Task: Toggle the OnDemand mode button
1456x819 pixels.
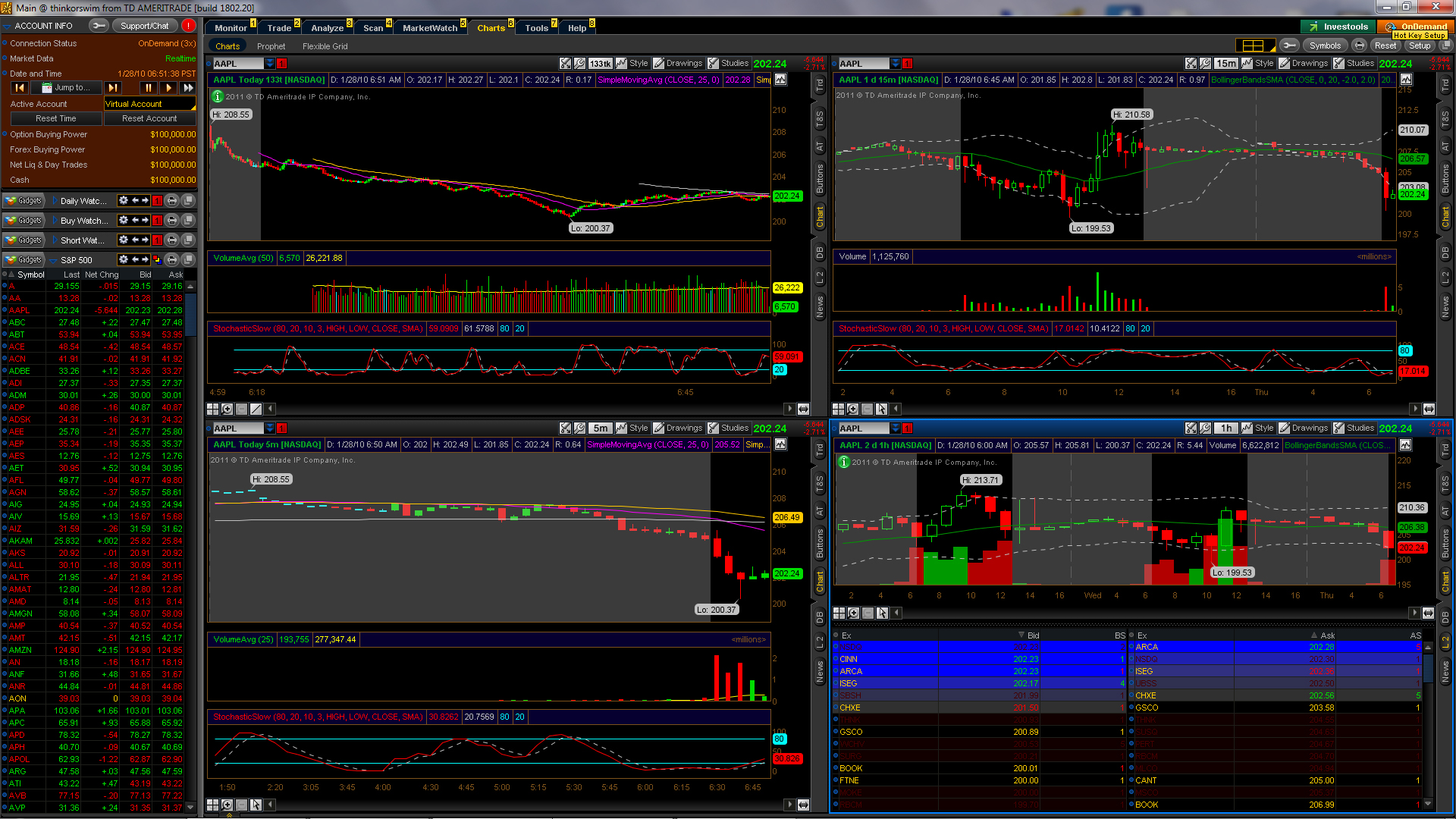Action: pyautogui.click(x=1416, y=27)
